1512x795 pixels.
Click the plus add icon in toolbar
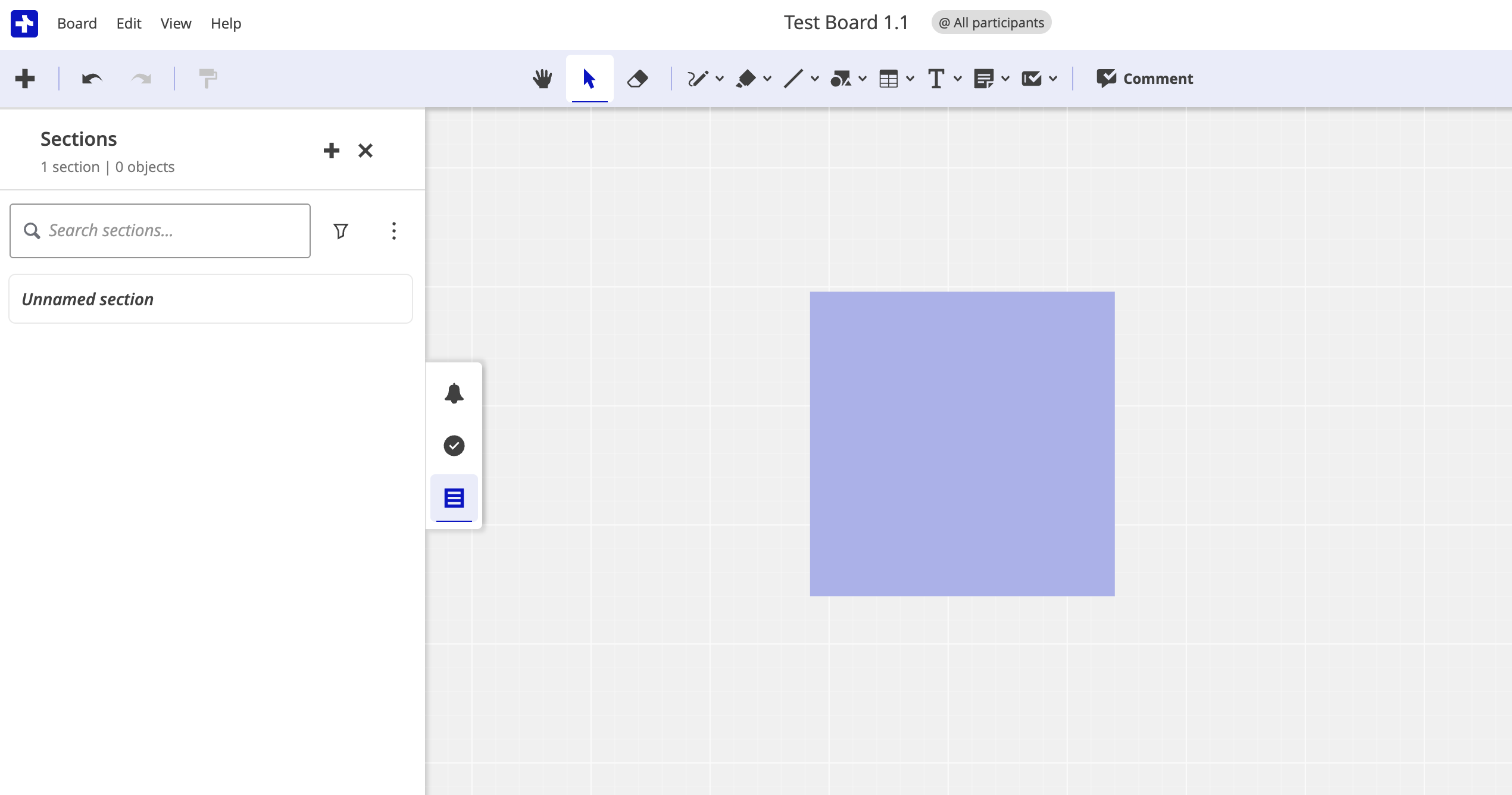tap(25, 79)
